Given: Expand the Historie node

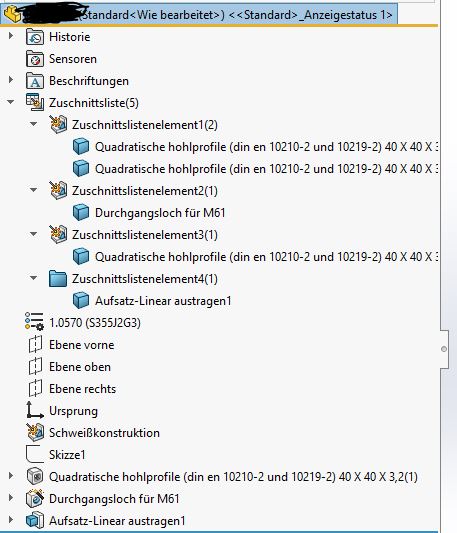Looking at the screenshot, I should [11, 36].
